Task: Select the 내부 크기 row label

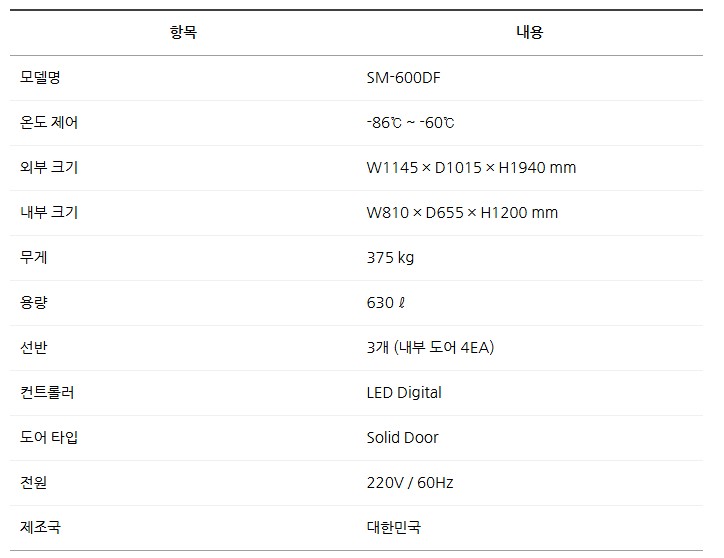Action: pyautogui.click(x=49, y=212)
